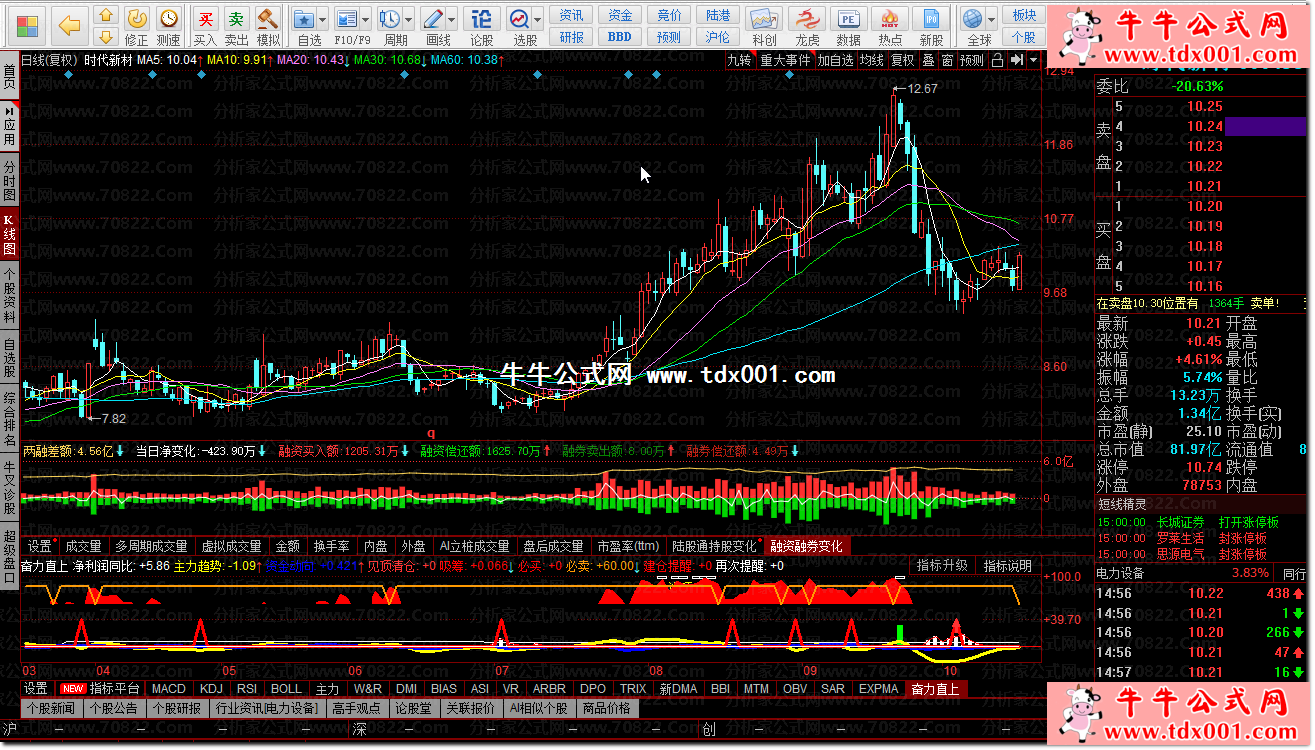The height and width of the screenshot is (750, 1315).
Task: Select the MACD indicator tab
Action: coord(168,689)
